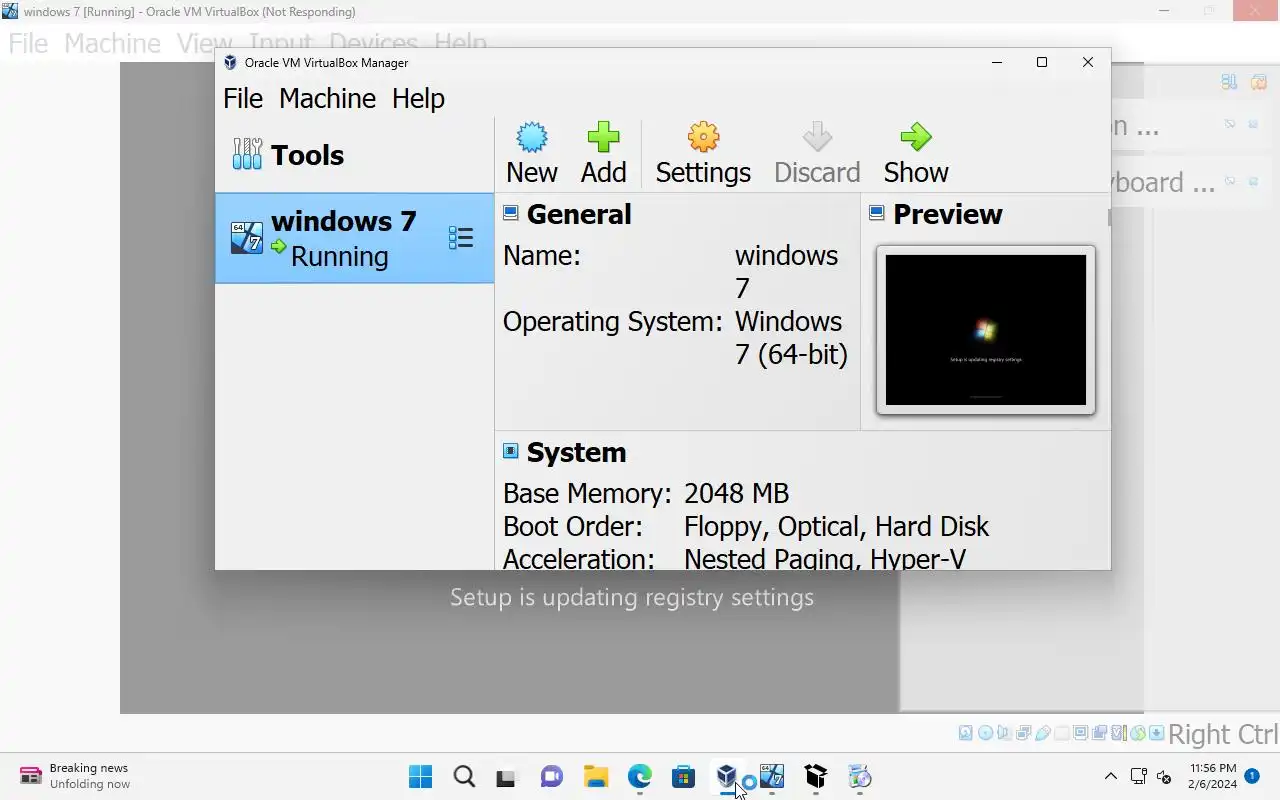
Task: Click the windows 7 VM 64-bit OS icon
Action: [247, 238]
